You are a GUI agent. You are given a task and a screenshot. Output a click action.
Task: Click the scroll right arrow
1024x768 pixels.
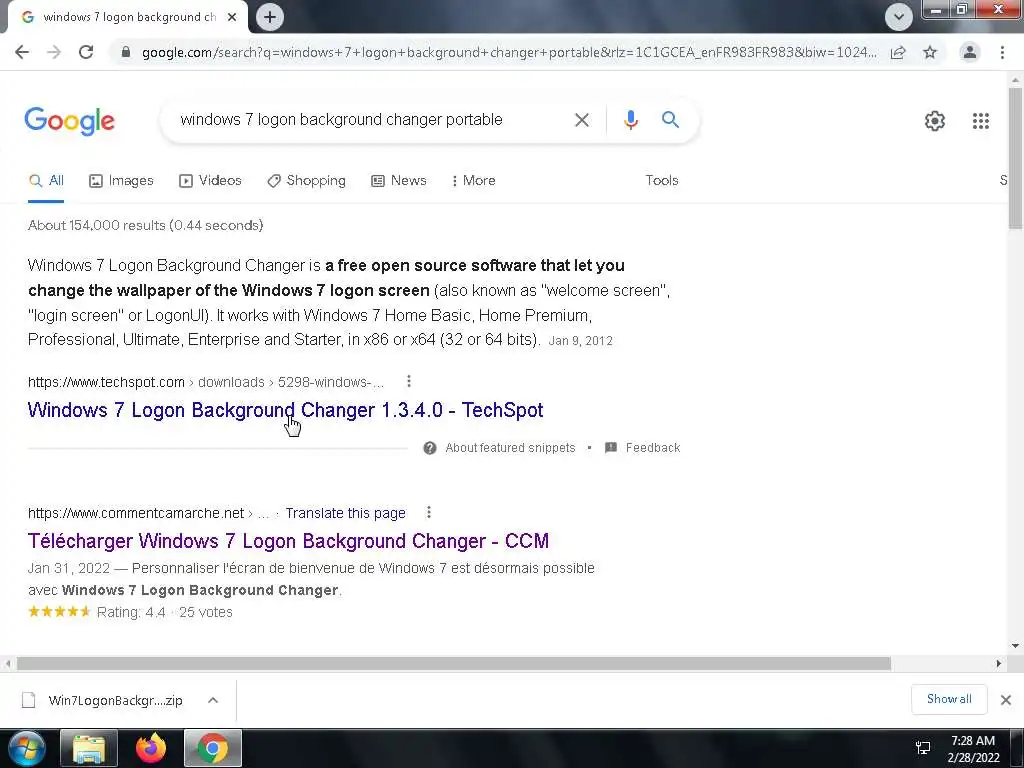point(999,664)
